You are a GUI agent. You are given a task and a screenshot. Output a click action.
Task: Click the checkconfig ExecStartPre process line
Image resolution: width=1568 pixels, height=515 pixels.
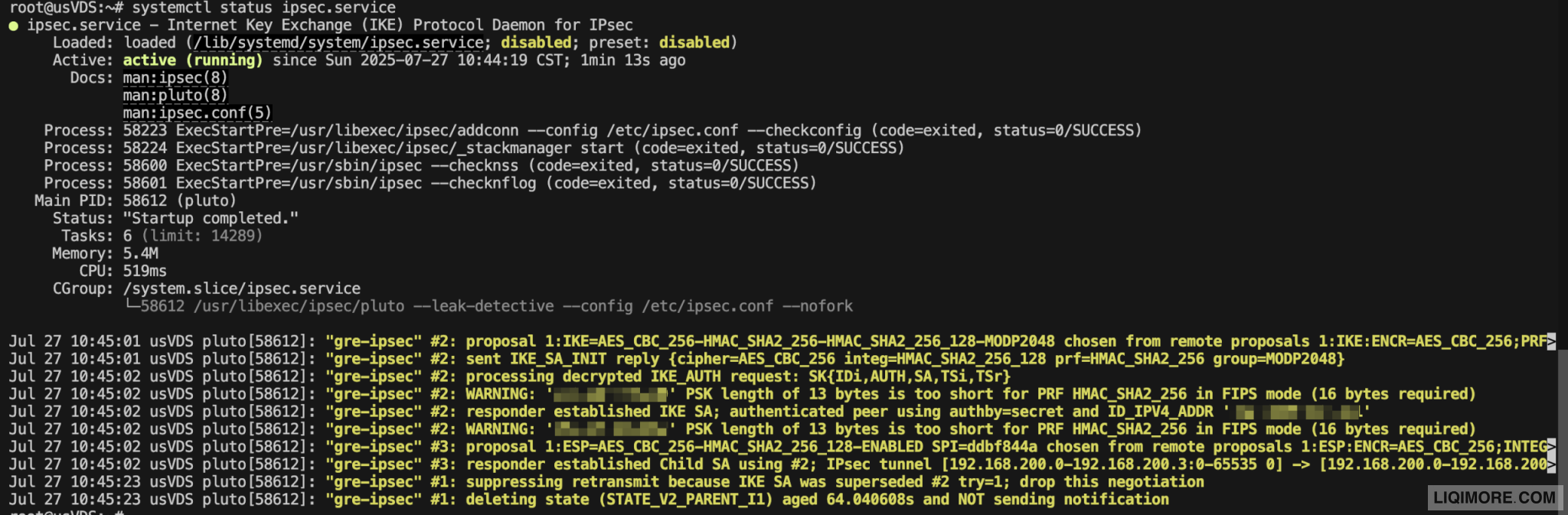click(x=593, y=131)
